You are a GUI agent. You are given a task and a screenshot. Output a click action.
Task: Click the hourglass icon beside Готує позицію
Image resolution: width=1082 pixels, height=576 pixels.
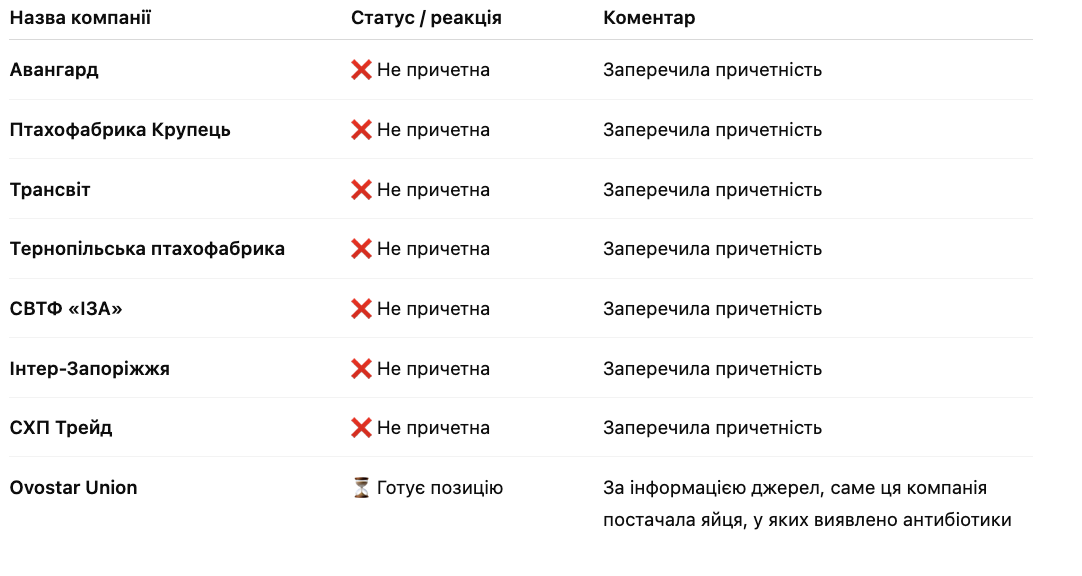[x=361, y=488]
